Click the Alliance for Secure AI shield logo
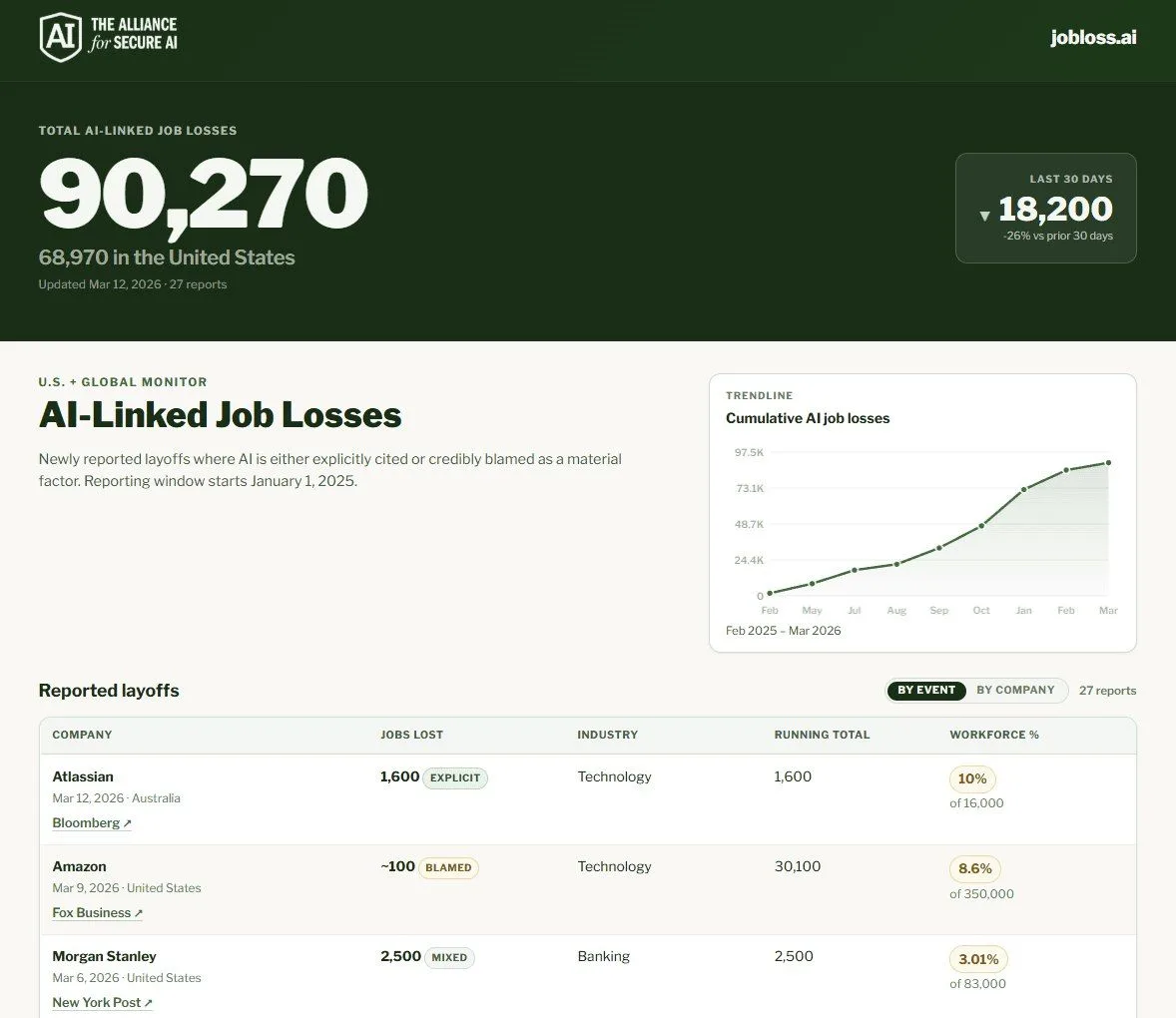Screen dimensions: 1176x1018 [60, 37]
